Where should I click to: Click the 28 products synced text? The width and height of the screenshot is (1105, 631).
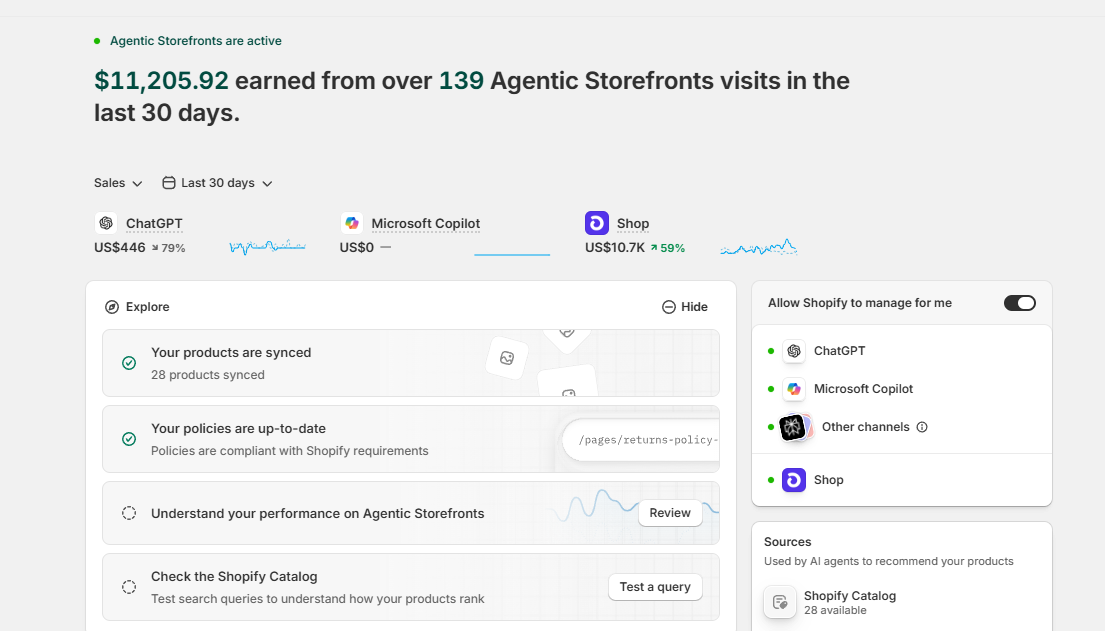point(208,375)
